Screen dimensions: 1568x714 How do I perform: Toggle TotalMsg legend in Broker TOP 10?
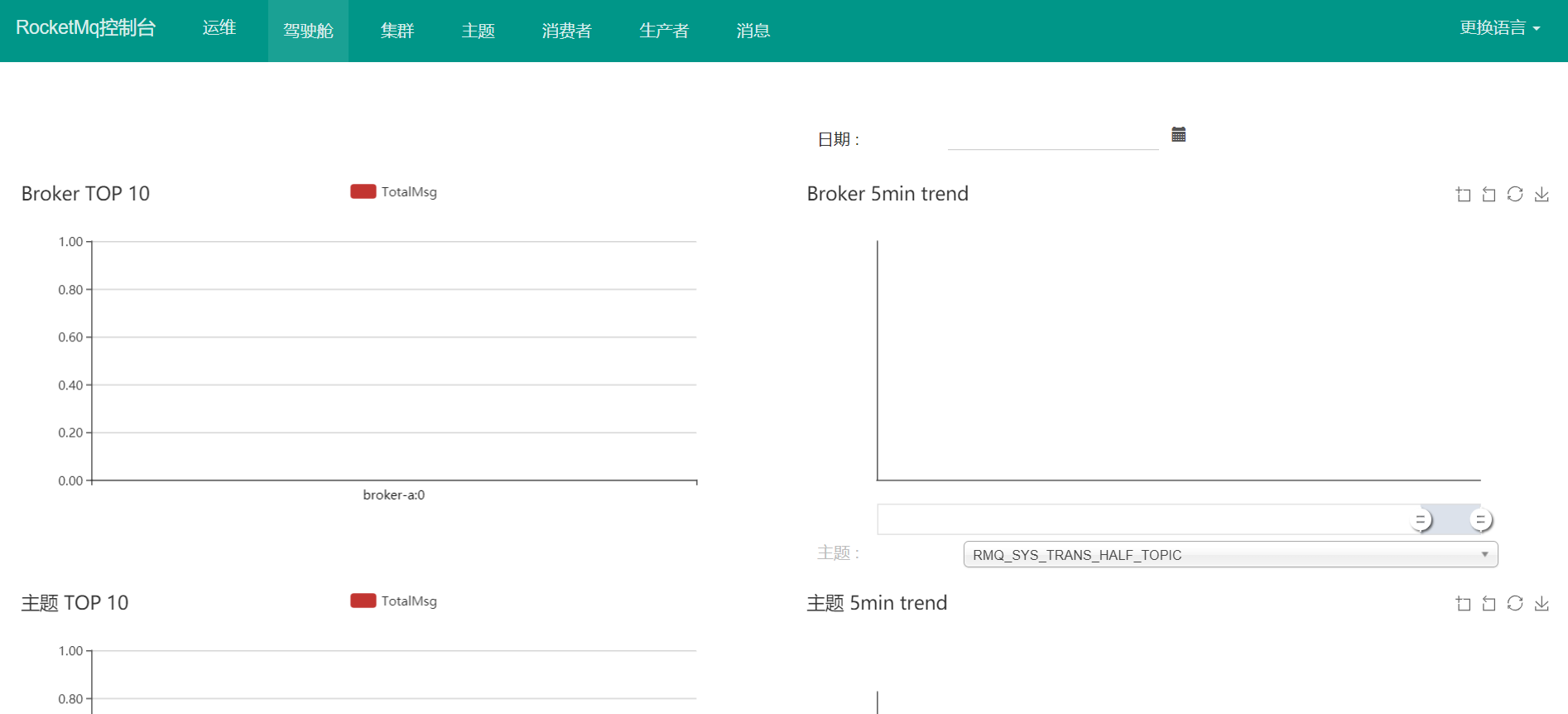pos(394,191)
